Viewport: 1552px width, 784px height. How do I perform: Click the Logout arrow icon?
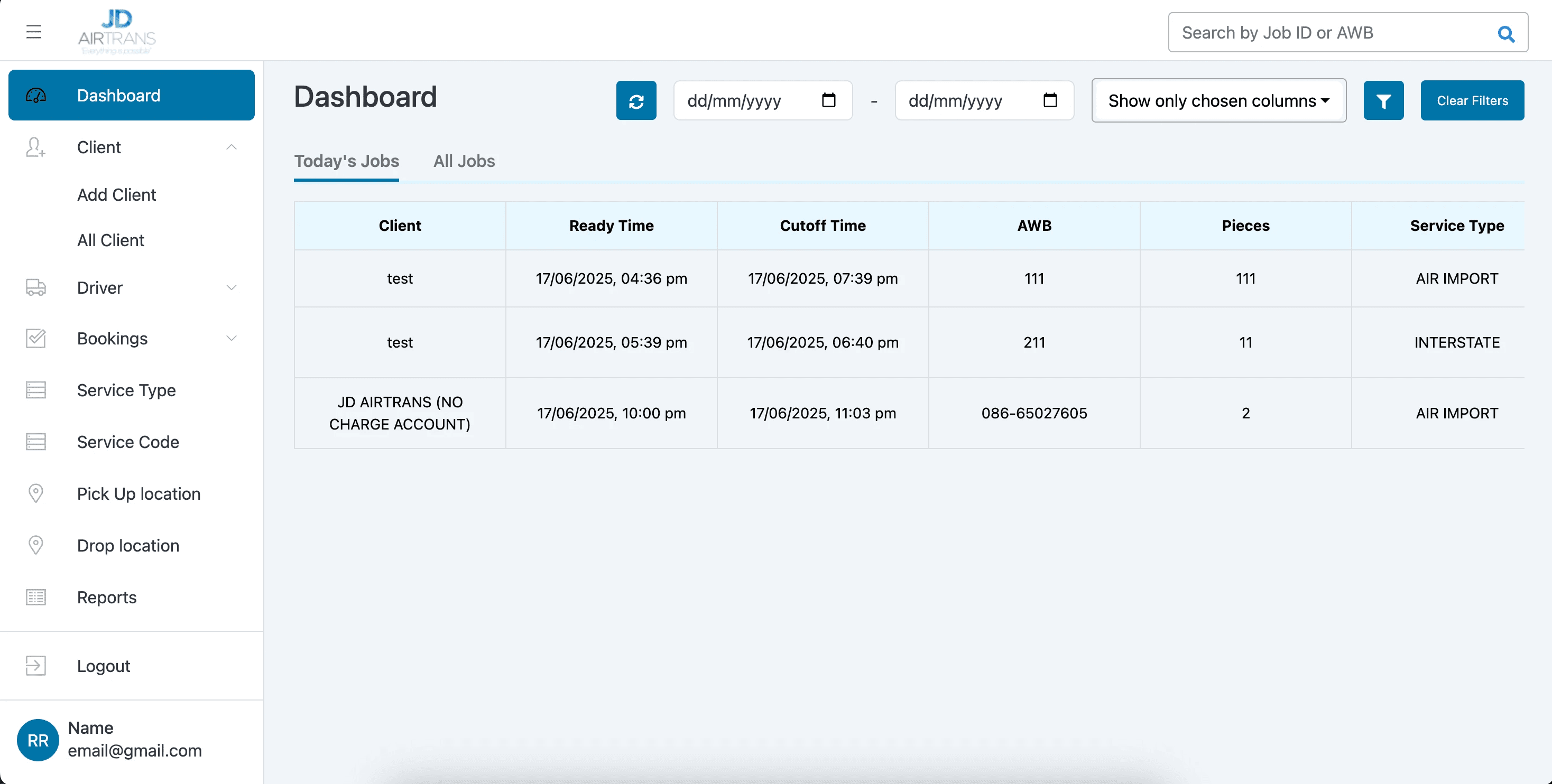[36, 665]
